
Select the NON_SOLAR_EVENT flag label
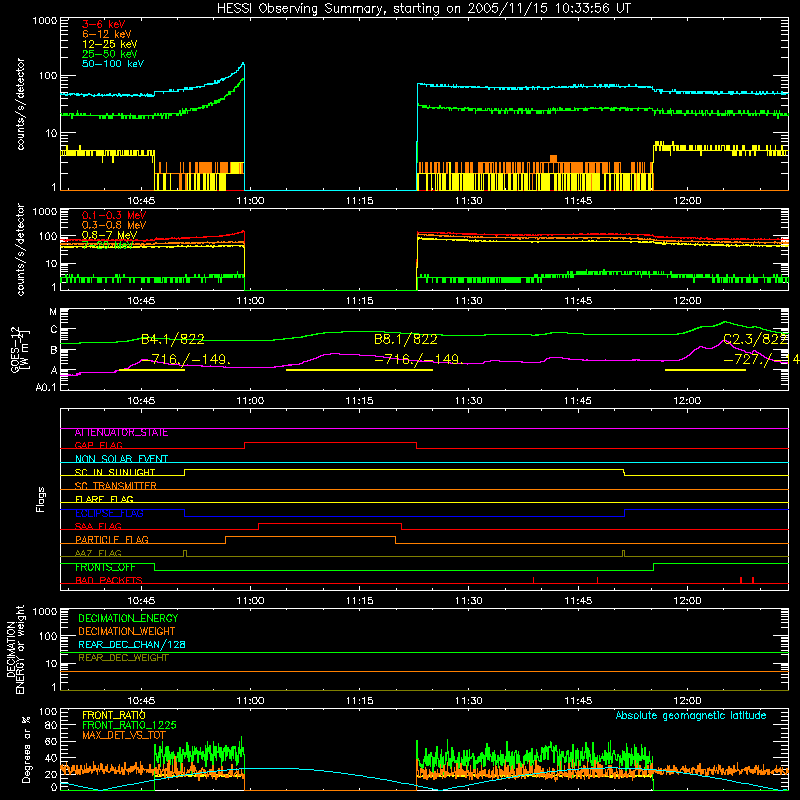click(x=121, y=459)
